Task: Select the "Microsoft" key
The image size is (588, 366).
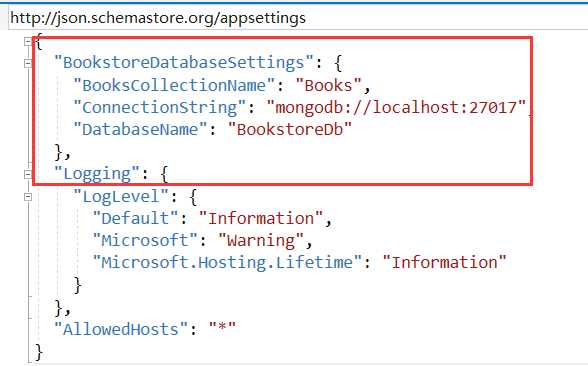Action: click(x=145, y=240)
